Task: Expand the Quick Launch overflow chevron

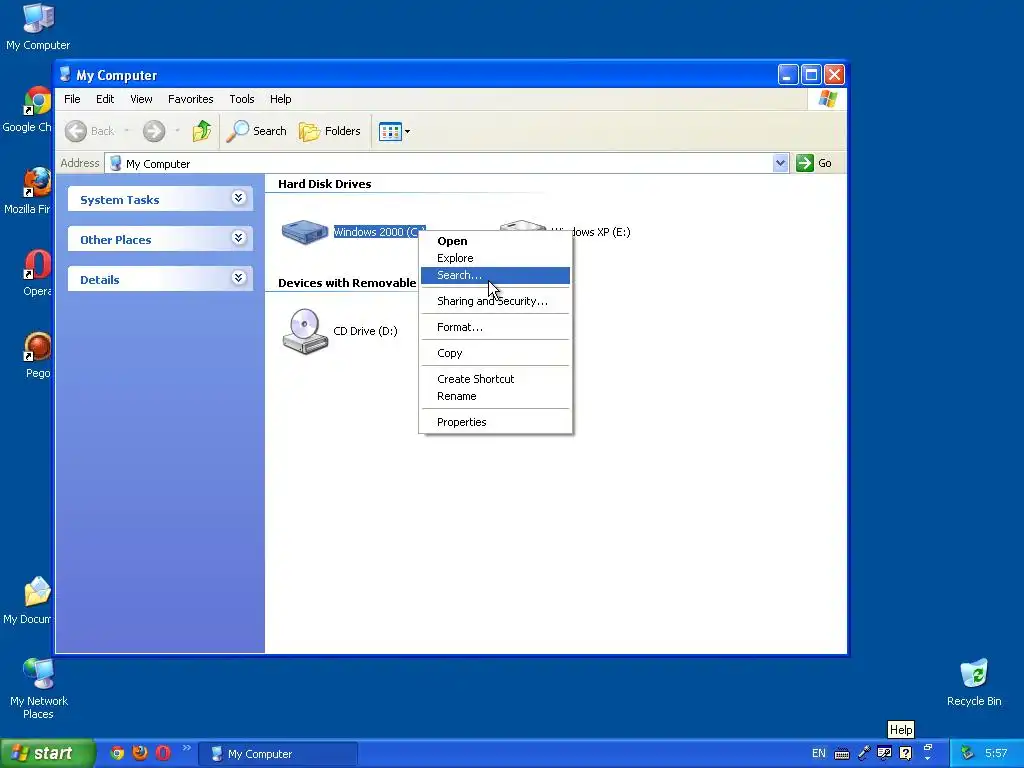Action: tap(187, 748)
